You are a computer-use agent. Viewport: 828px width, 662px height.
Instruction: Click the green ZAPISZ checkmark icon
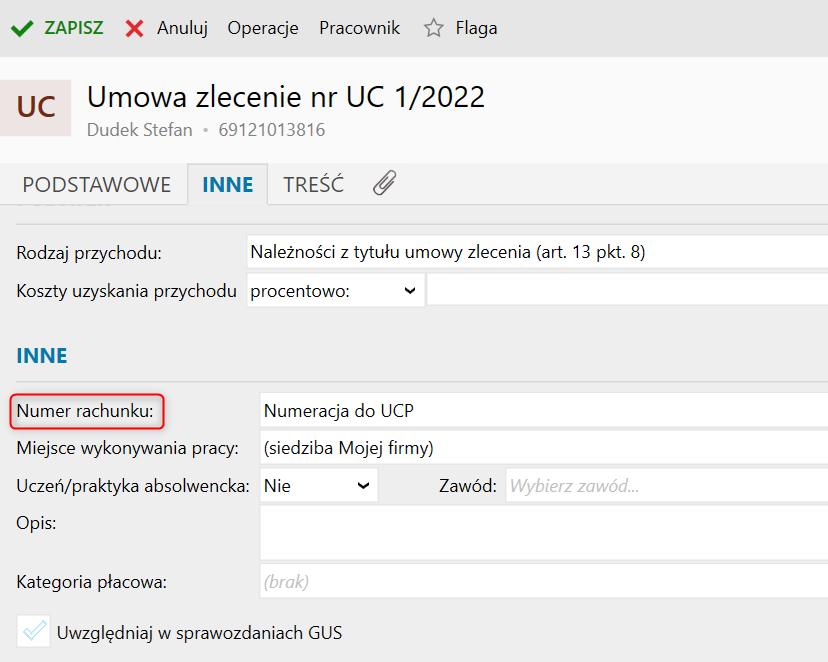point(22,28)
